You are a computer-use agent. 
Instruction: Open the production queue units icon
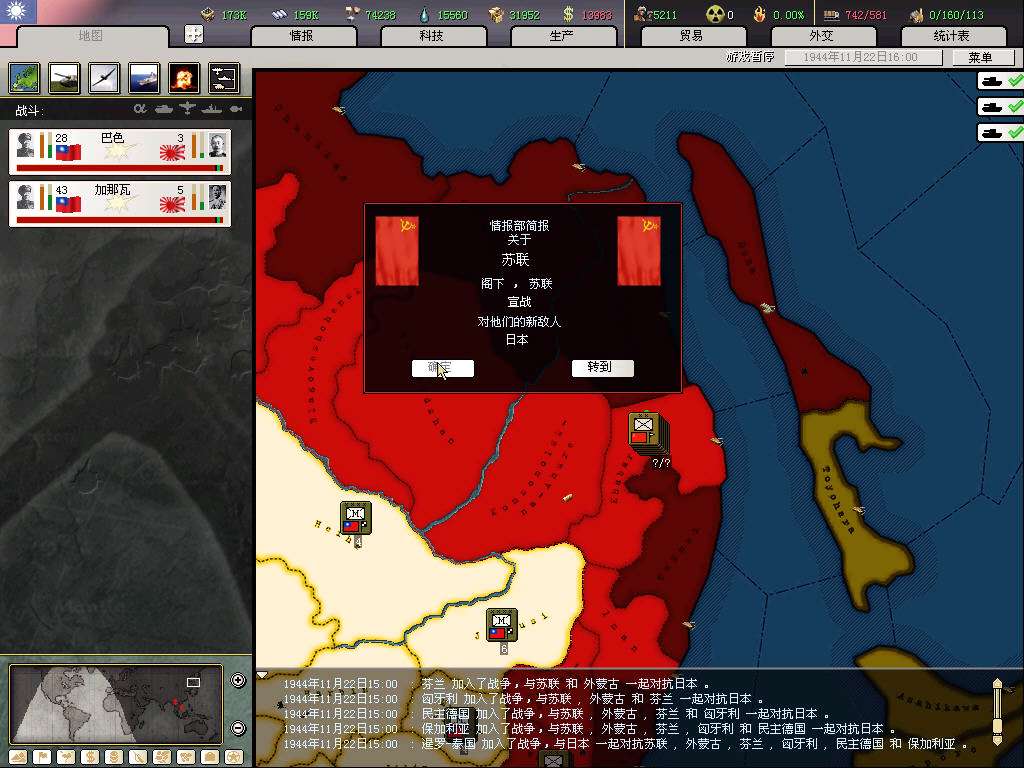(x=224, y=78)
